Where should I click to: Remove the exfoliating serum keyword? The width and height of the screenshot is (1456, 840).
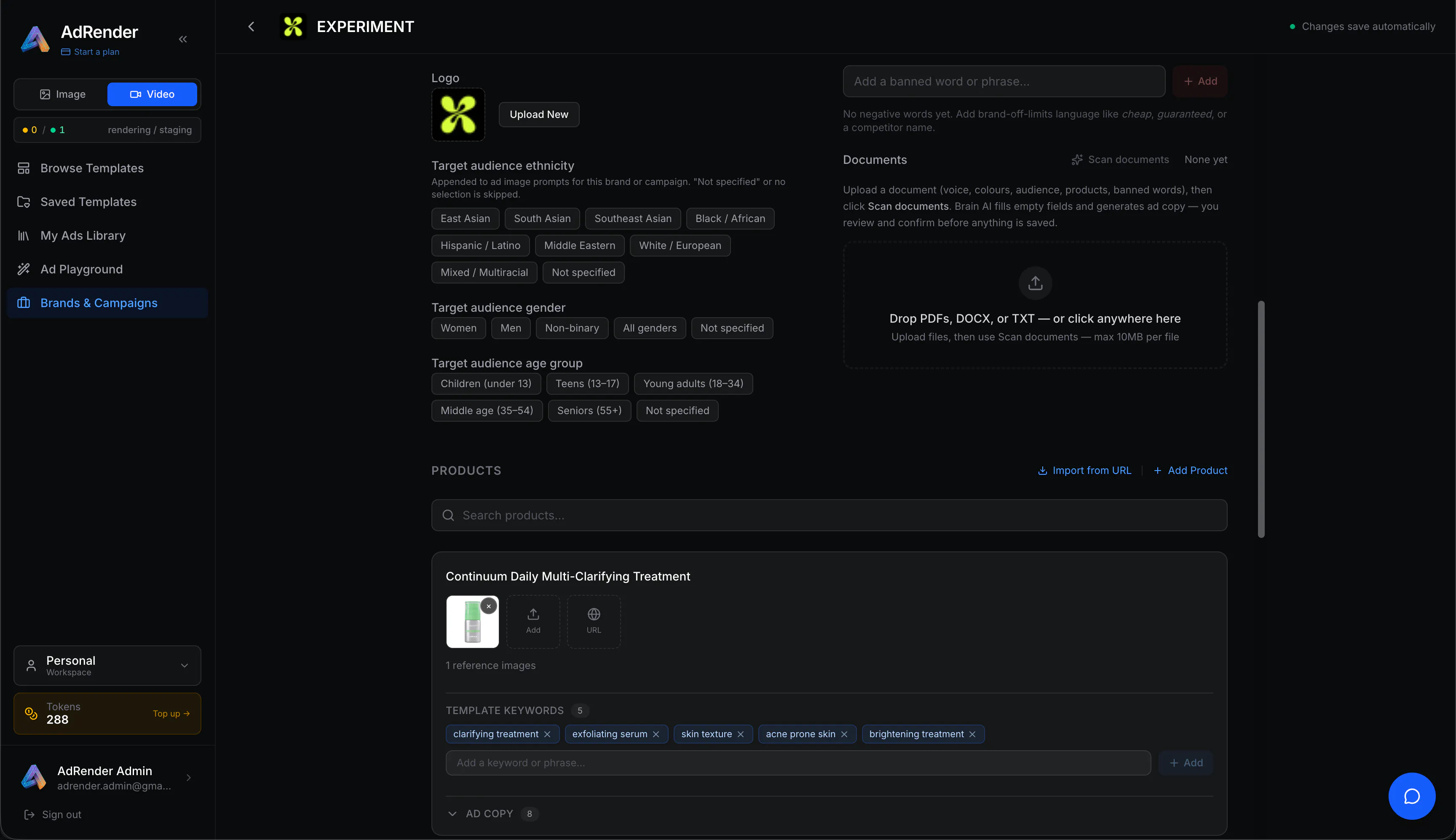click(656, 734)
